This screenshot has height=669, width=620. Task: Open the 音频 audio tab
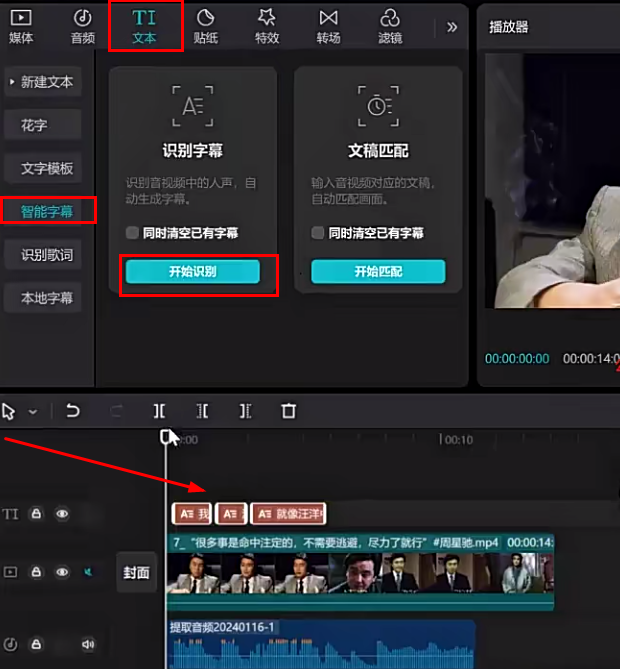(82, 27)
